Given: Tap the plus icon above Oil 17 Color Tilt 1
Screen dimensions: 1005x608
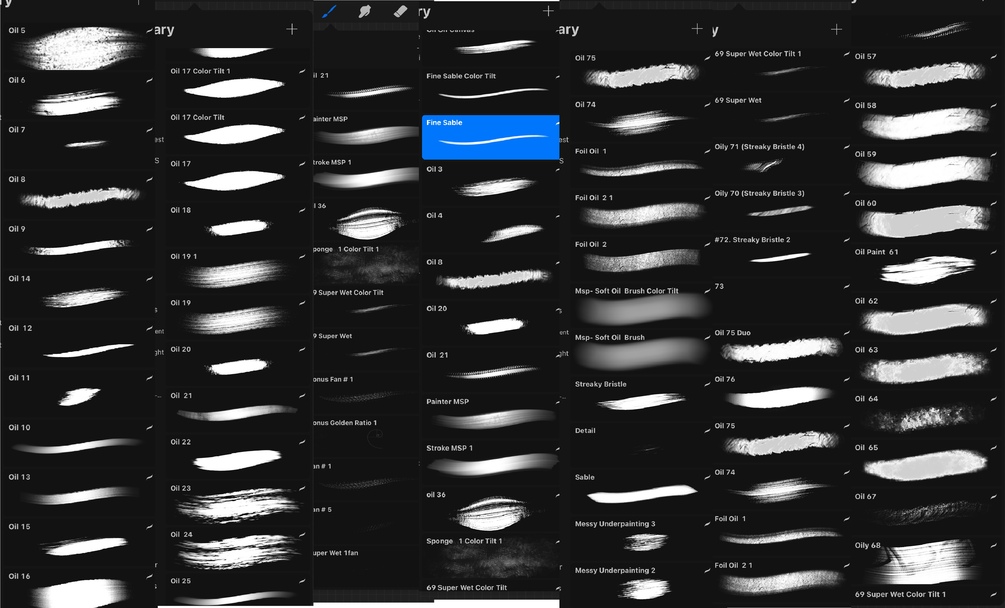Looking at the screenshot, I should click(292, 29).
